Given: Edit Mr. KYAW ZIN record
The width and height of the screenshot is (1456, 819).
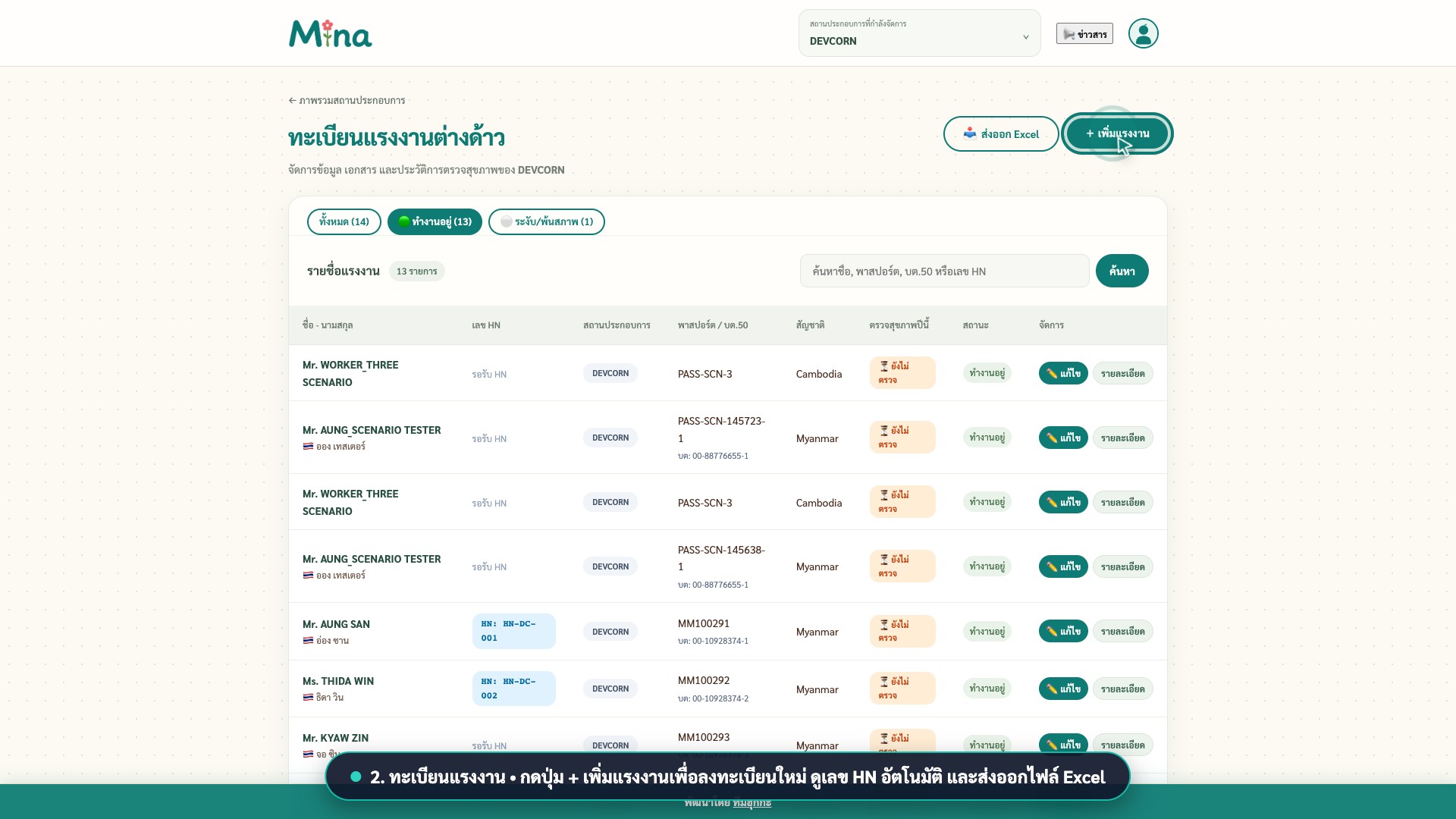Looking at the screenshot, I should (1063, 745).
